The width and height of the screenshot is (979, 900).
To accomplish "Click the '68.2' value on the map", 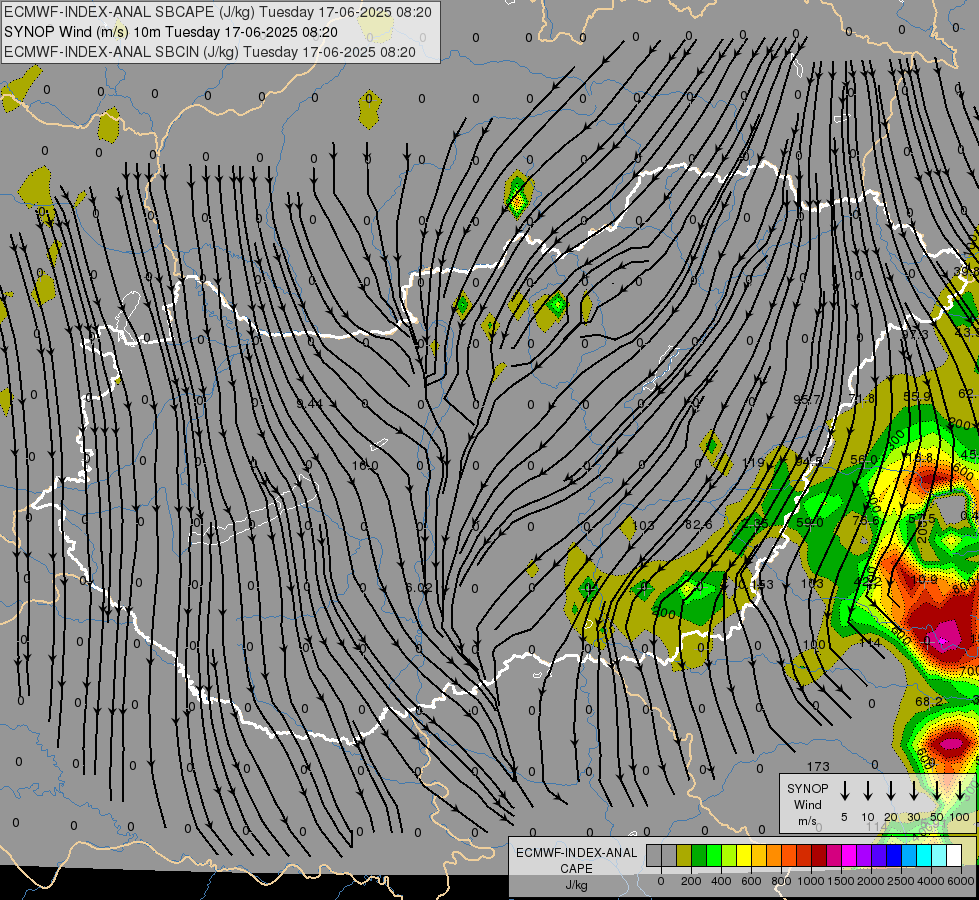I will click(929, 701).
